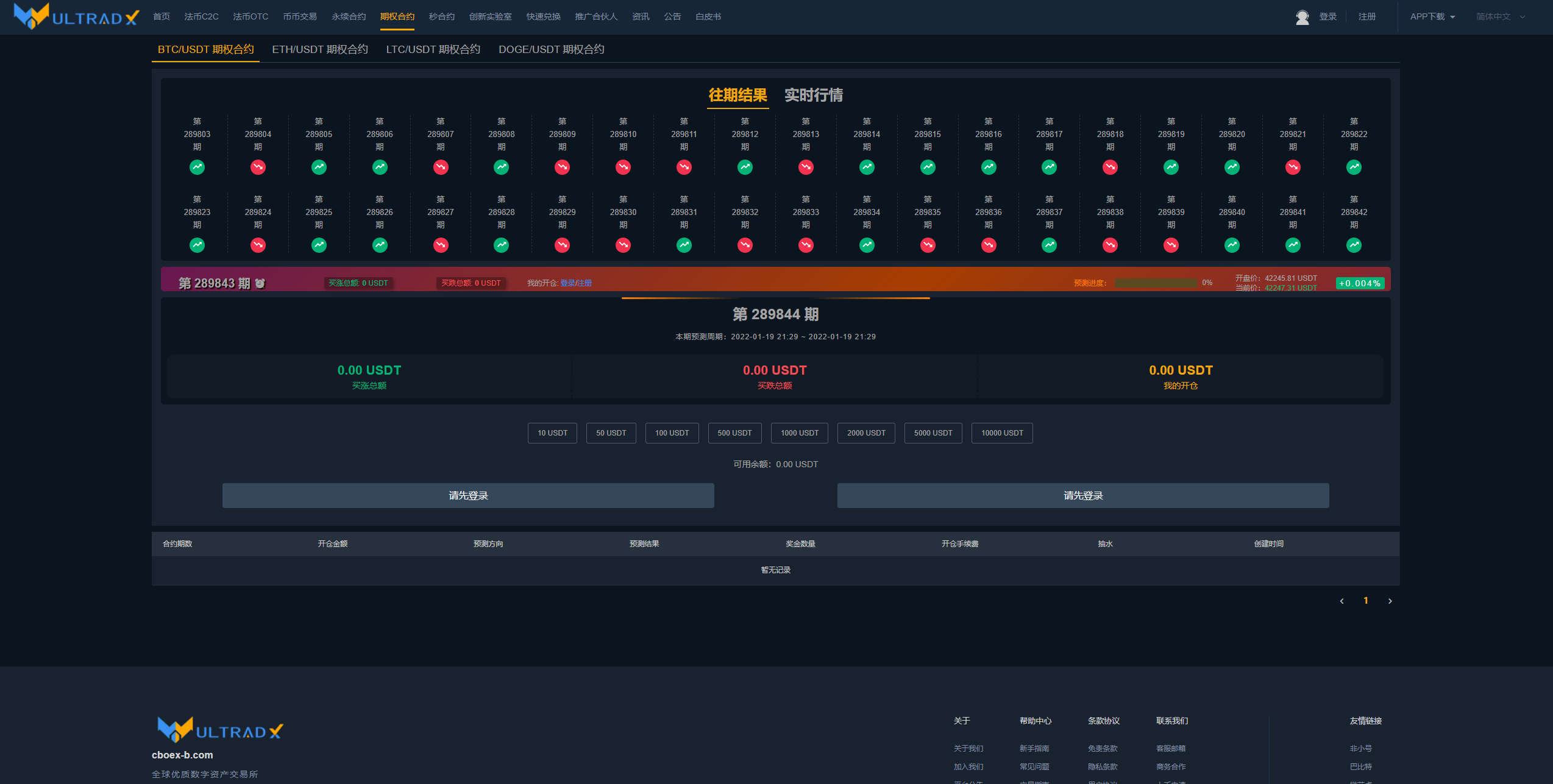1553x784 pixels.
Task: Click the left 请先登录 button
Action: [x=467, y=496]
